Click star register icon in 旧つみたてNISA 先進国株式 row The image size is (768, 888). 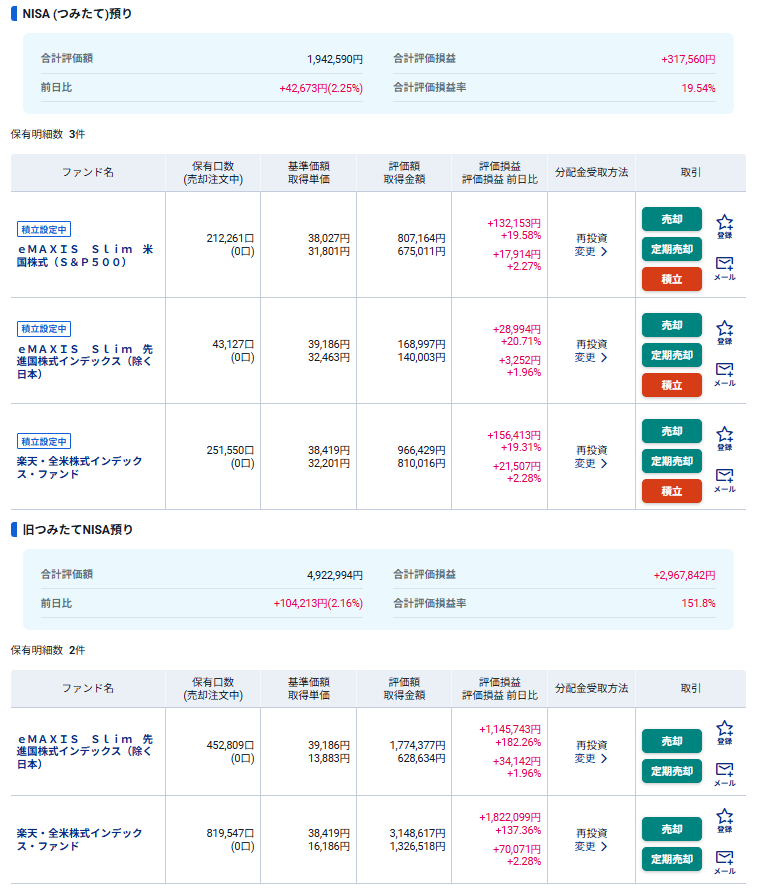725,733
